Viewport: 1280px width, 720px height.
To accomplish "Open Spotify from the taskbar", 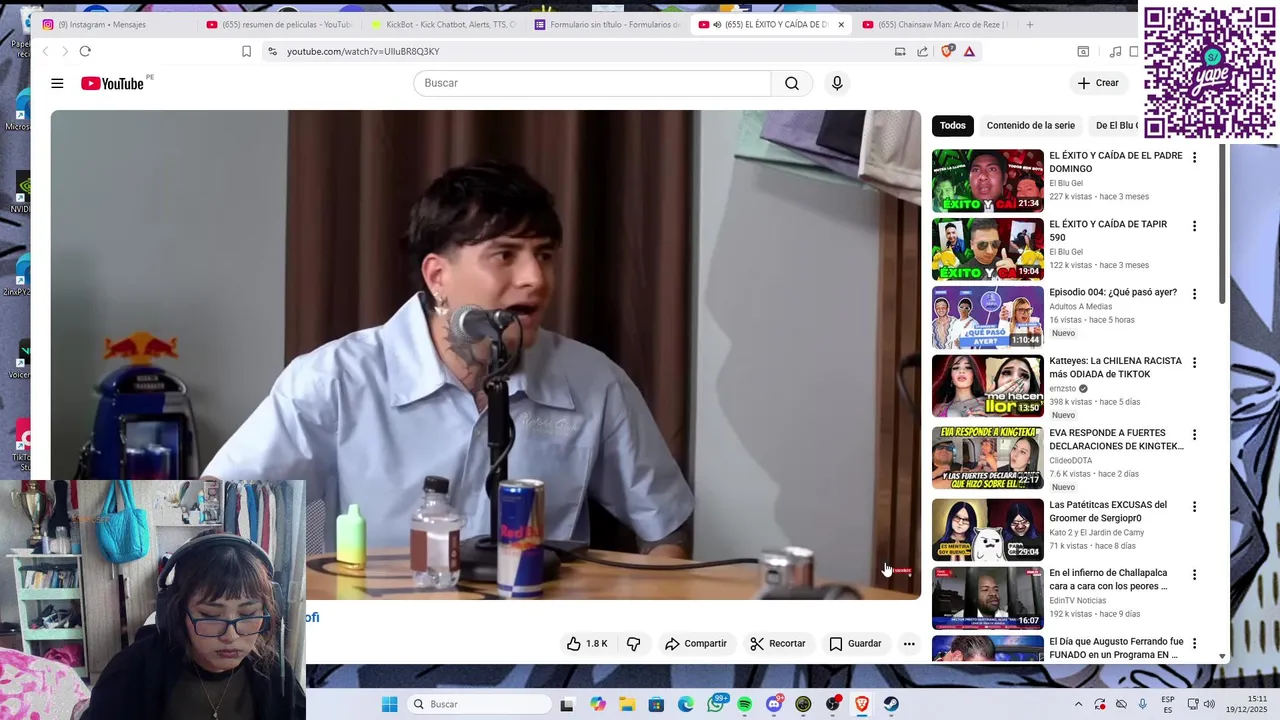I will pyautogui.click(x=744, y=704).
